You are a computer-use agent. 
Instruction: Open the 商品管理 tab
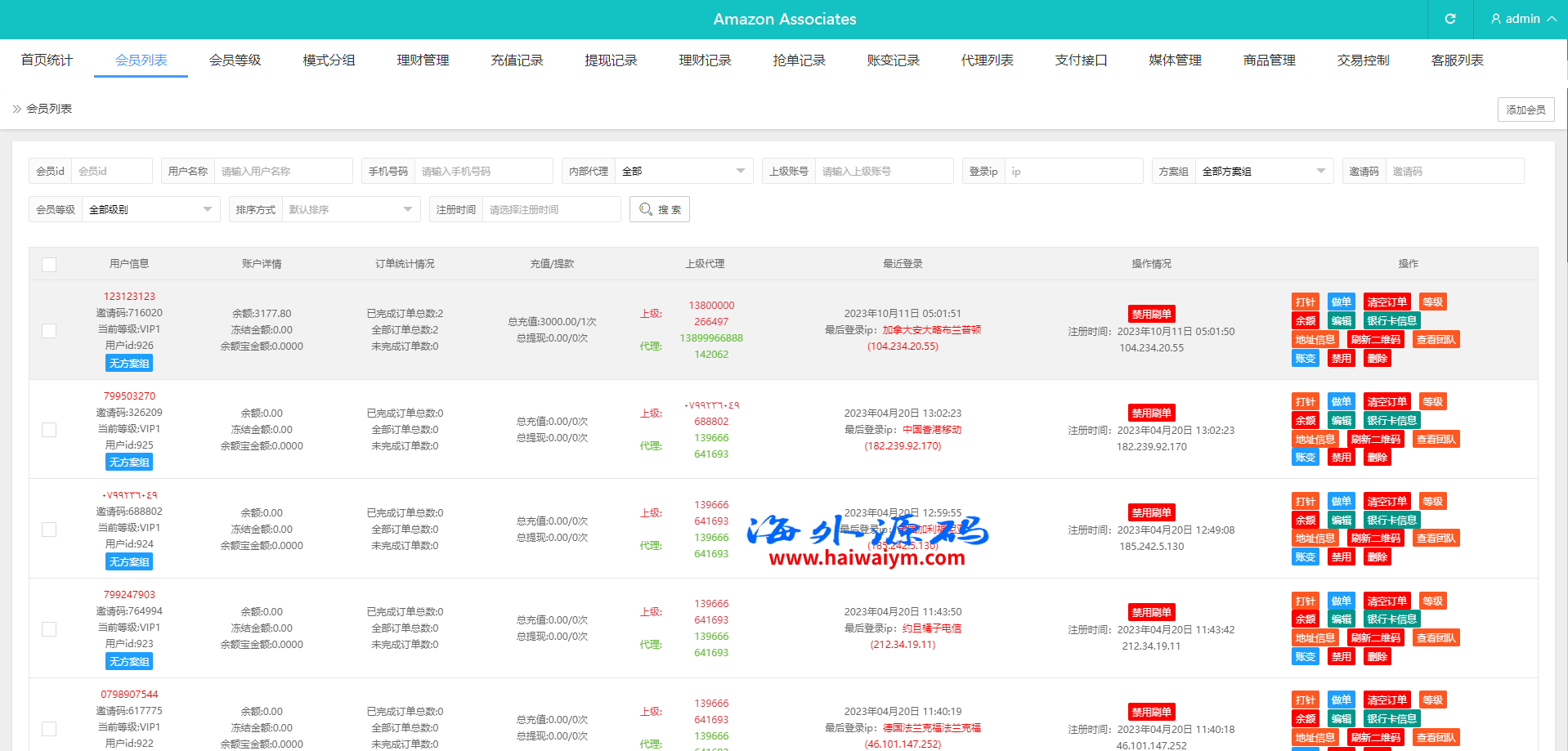pos(1269,60)
